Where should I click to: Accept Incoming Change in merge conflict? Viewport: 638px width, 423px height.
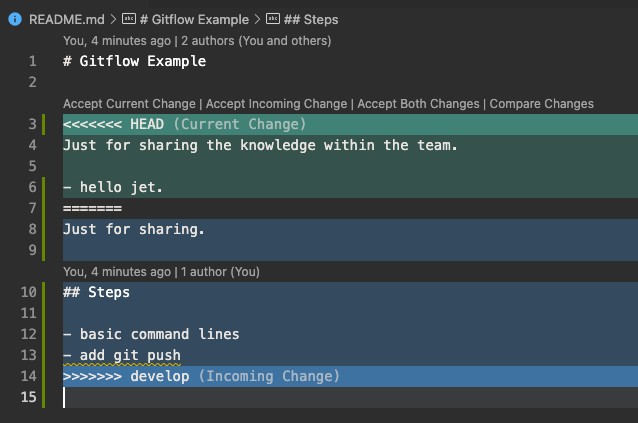(277, 104)
